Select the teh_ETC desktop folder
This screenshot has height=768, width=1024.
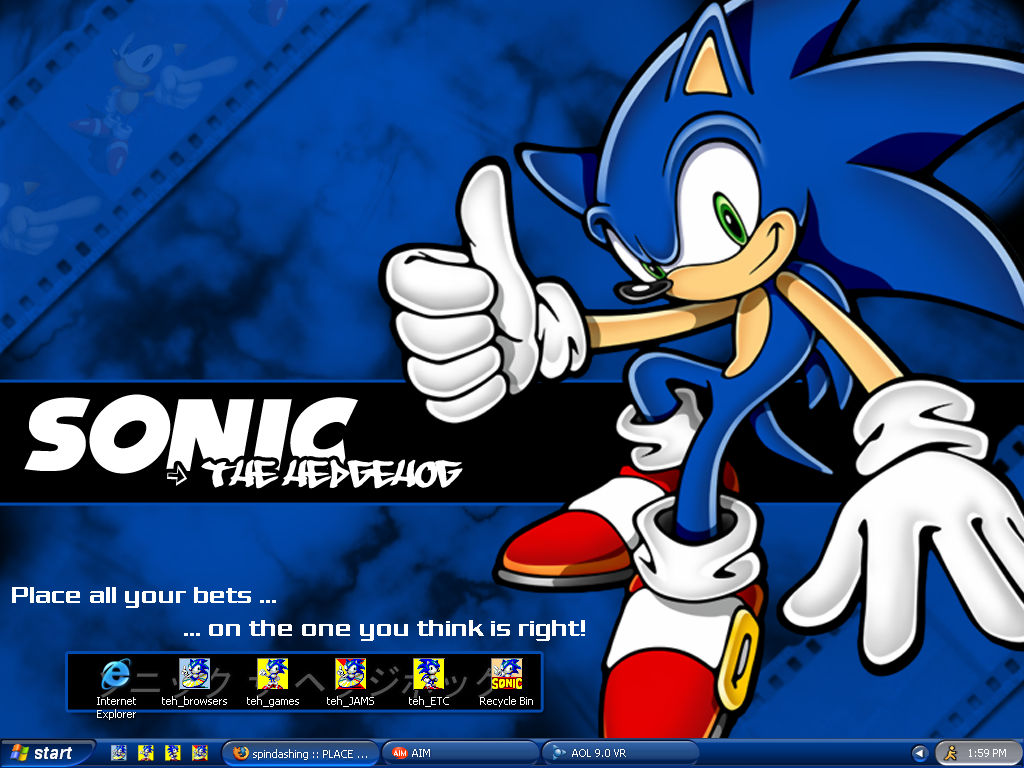428,674
